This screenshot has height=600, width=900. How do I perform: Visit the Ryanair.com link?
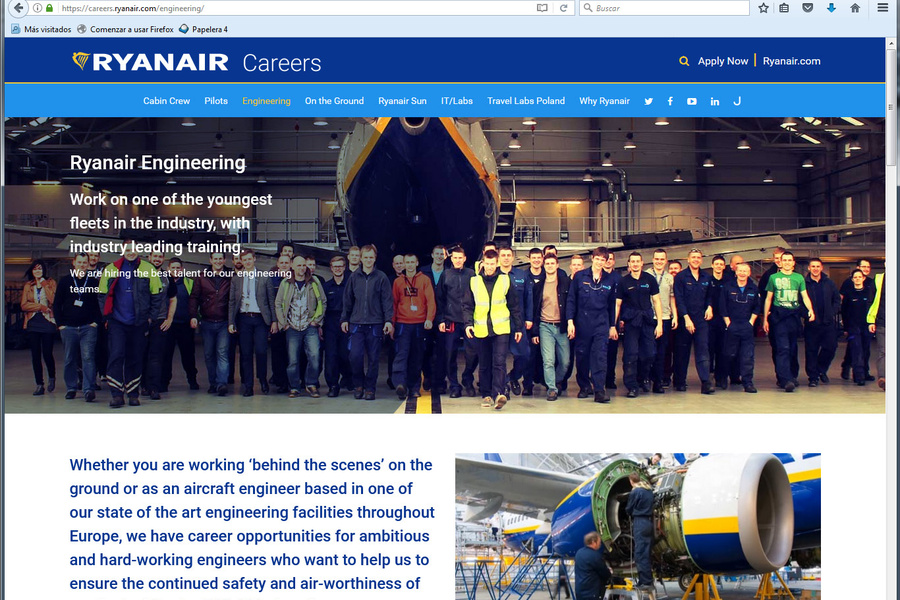792,61
